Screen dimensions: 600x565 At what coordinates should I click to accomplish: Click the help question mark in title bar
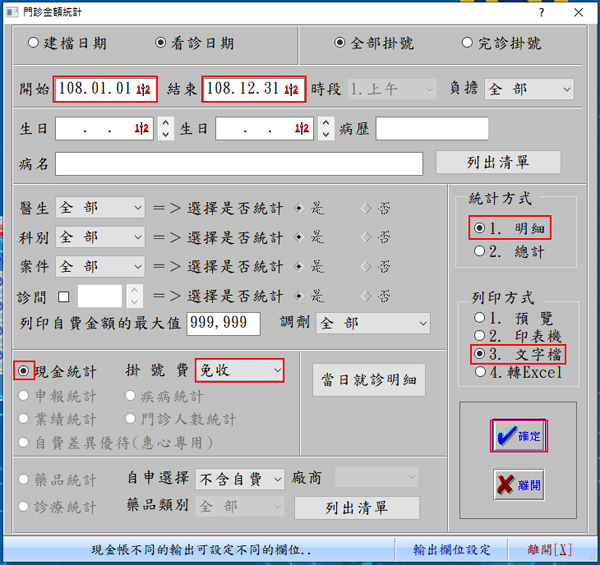pyautogui.click(x=541, y=11)
